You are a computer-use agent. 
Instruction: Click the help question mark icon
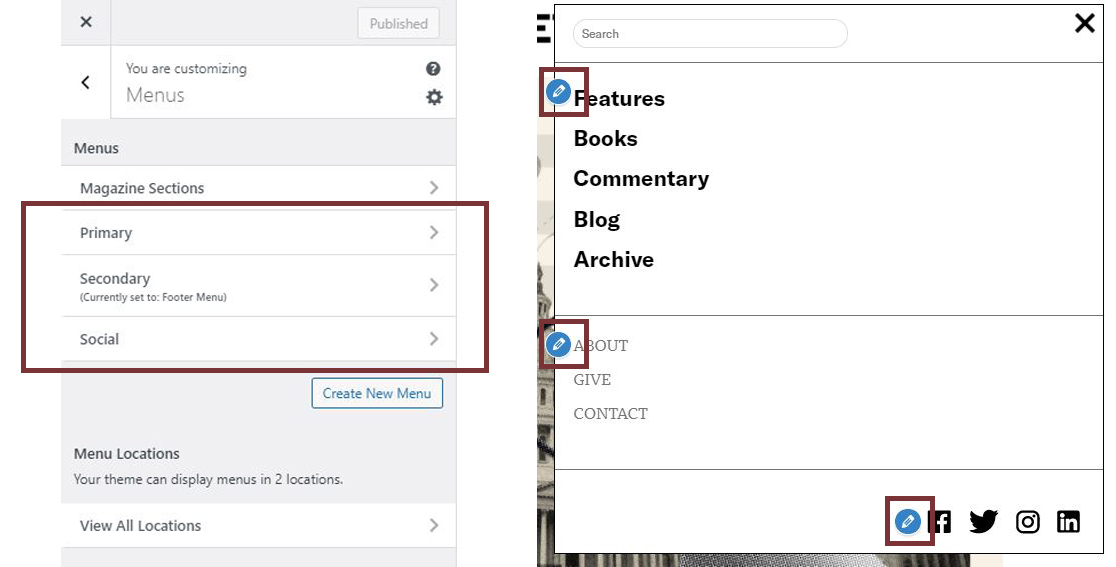click(433, 69)
